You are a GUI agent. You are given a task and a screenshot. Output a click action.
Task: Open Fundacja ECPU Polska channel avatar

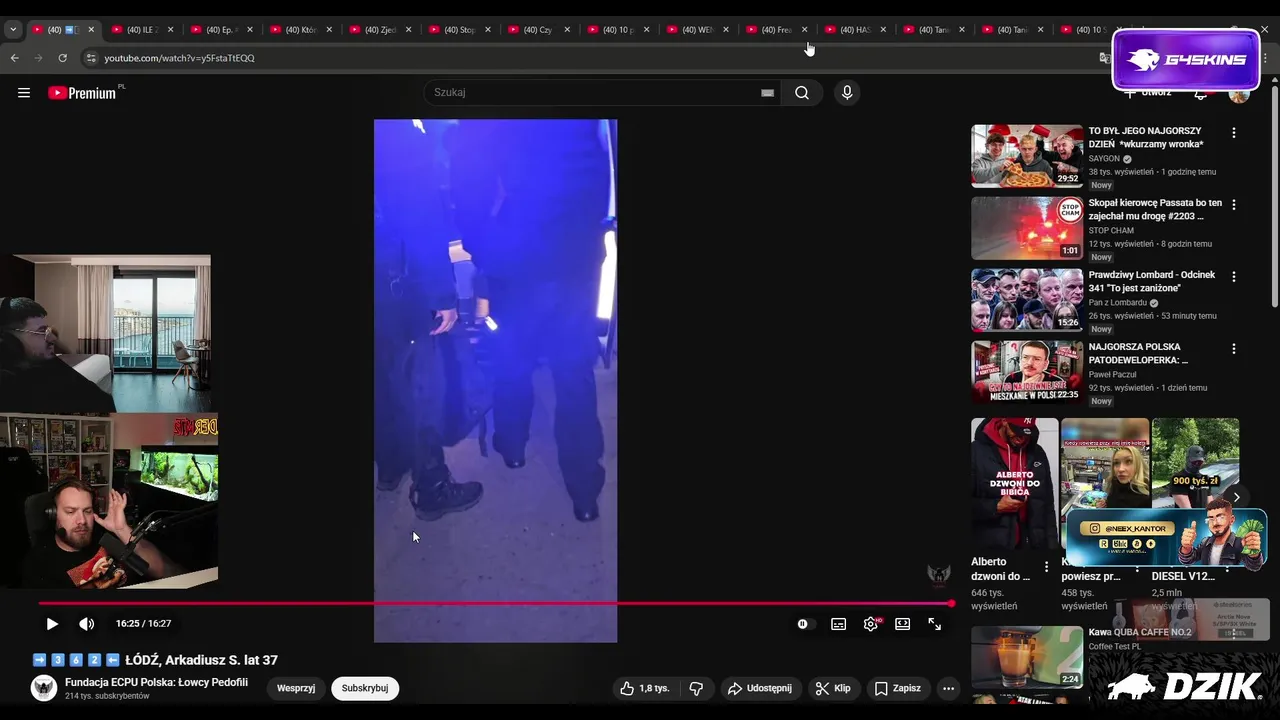tap(44, 688)
